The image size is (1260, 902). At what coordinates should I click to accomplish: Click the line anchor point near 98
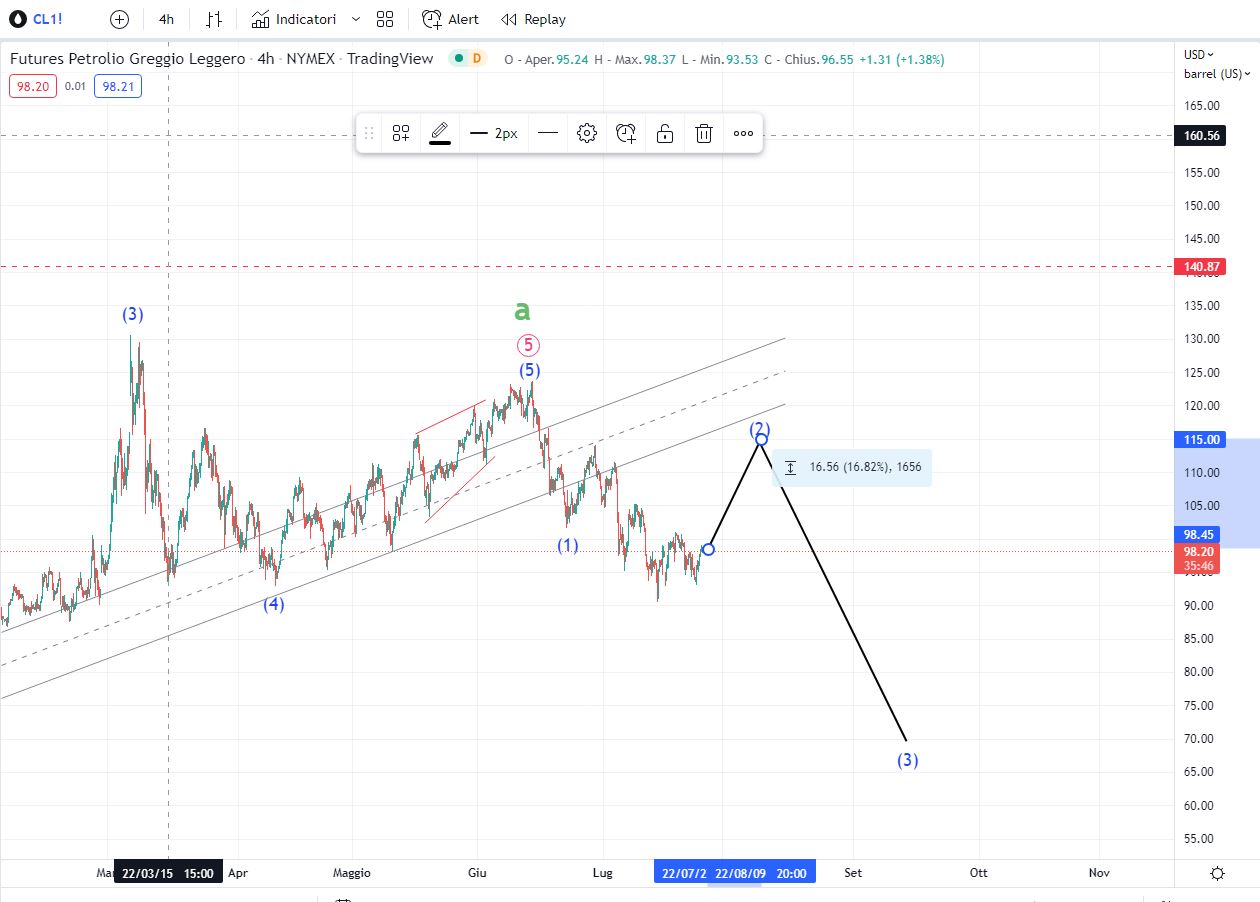(709, 549)
